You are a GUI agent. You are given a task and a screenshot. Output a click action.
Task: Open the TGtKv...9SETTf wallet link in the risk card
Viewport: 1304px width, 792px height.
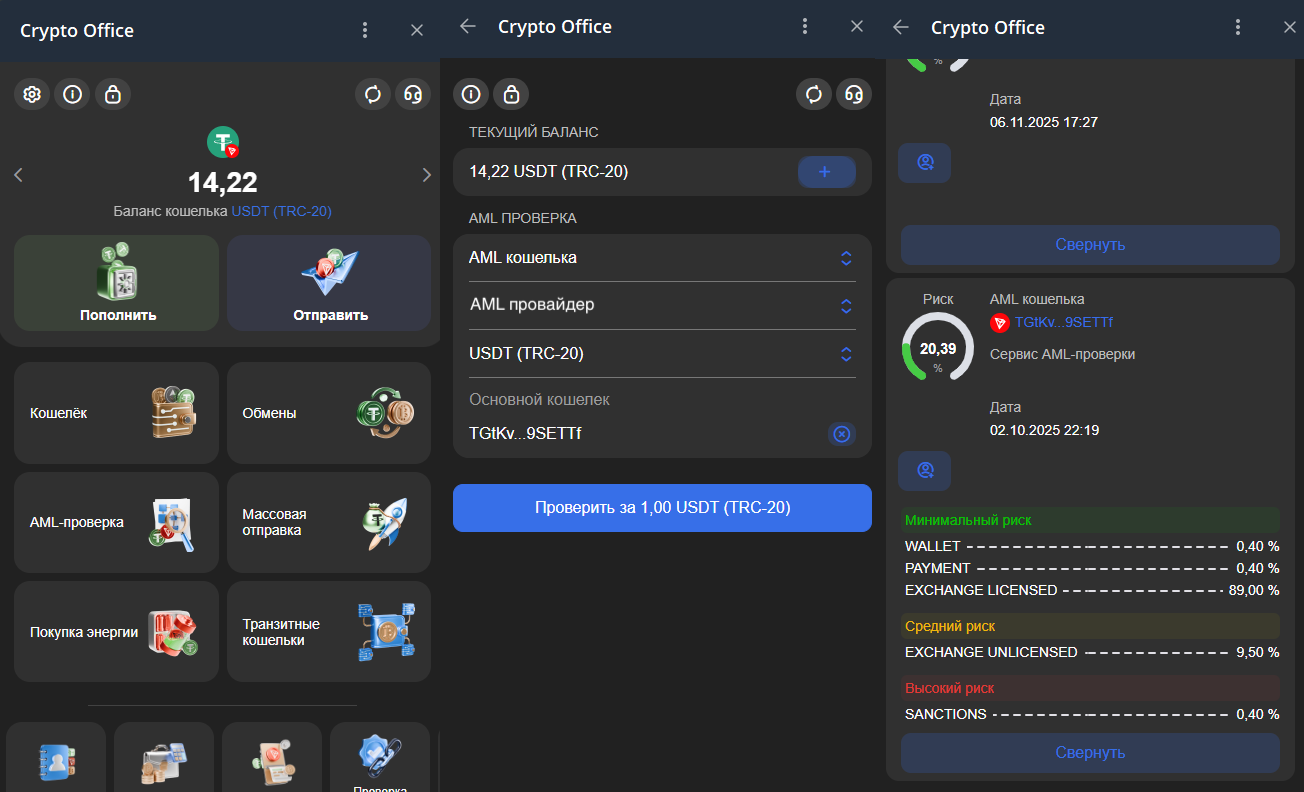(1064, 322)
